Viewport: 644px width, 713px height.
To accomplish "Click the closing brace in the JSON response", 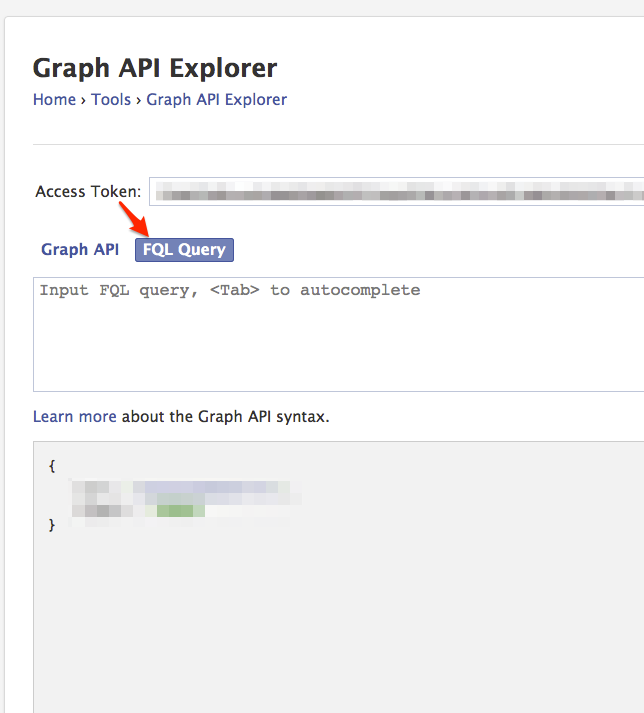I will [x=52, y=525].
